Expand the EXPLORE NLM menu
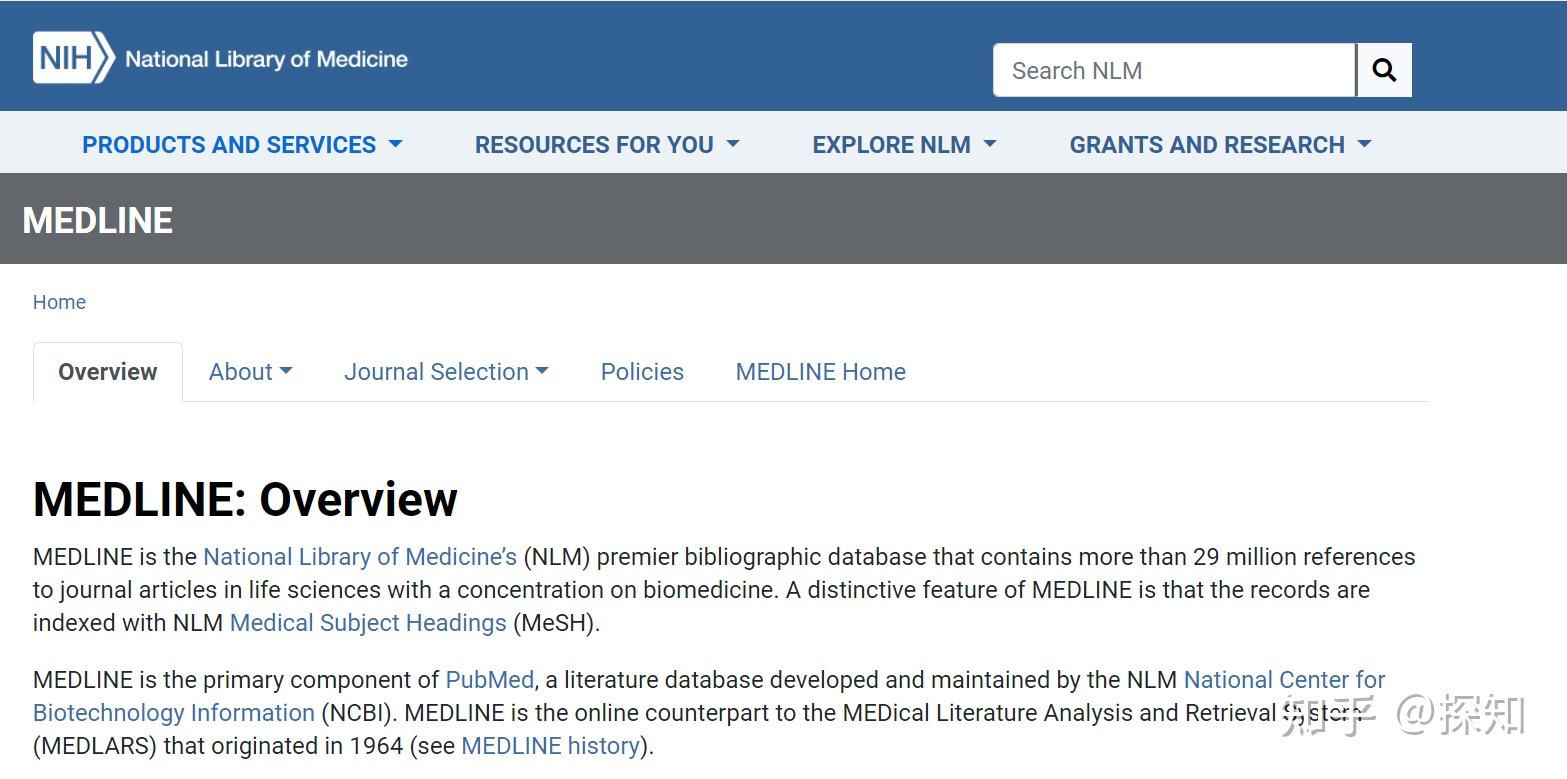The image size is (1567, 779). (x=902, y=144)
